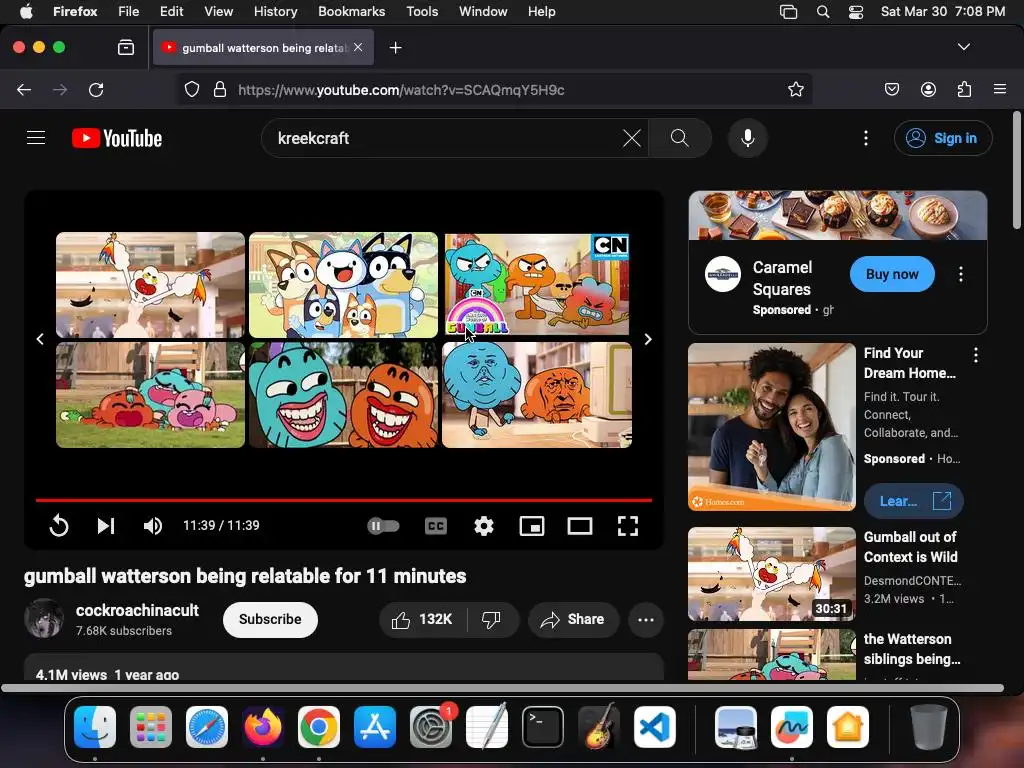Open the tracking protection shield
Screen dimensions: 1024x768
point(191,89)
